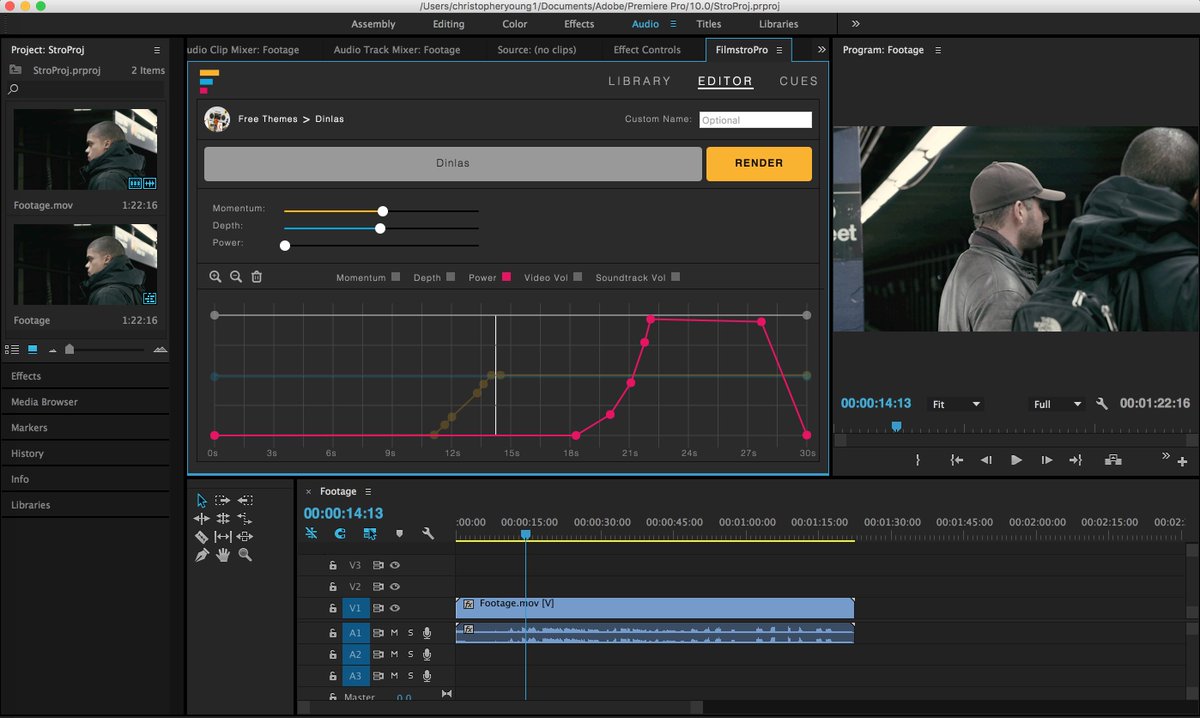Play the Program monitor footage
Screen dimensions: 1200x718
pos(1016,460)
